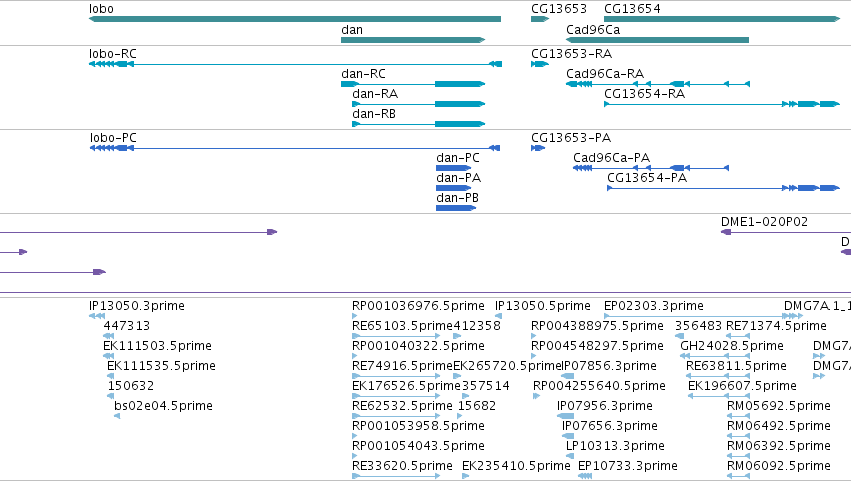The width and height of the screenshot is (851, 481).
Task: Click the IP07656.3prime EST label
Action: [609, 427]
